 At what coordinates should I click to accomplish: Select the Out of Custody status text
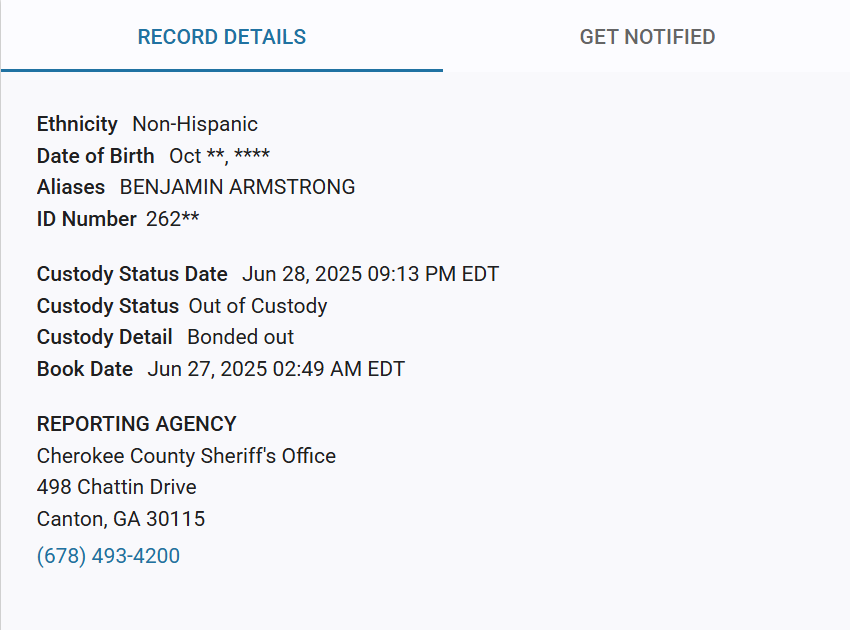258,306
